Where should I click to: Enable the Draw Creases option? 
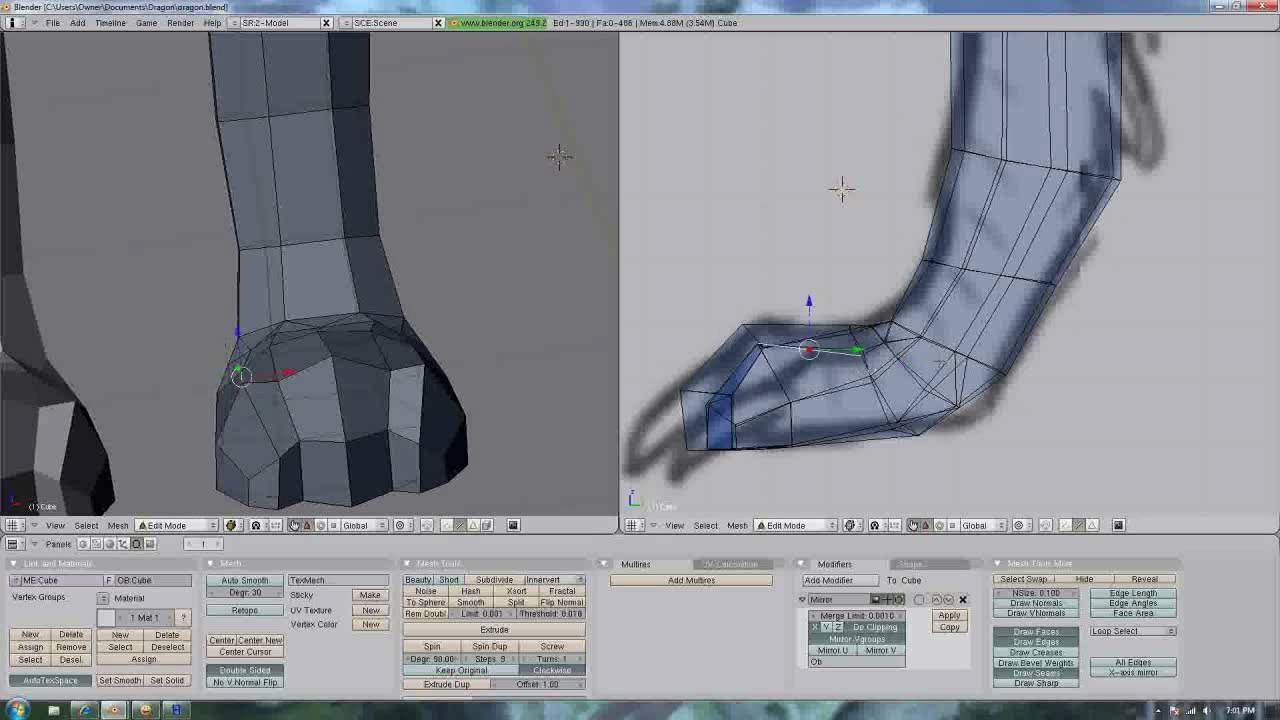click(1036, 652)
